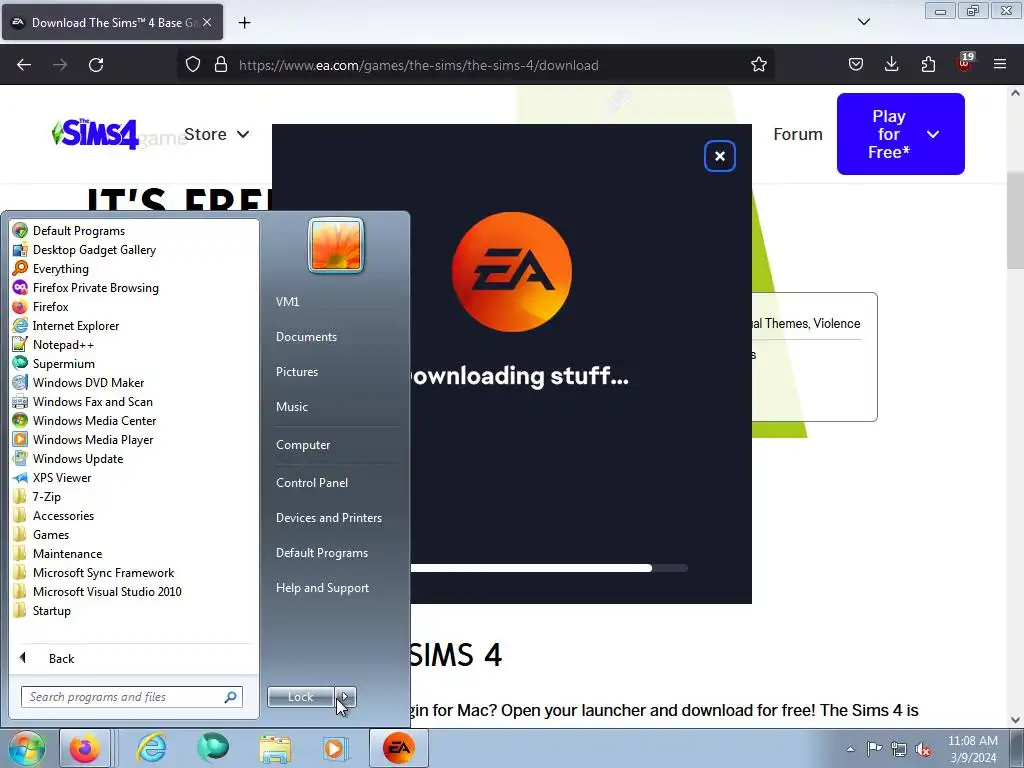Launch Supermium from the taskbar
Screen dimensions: 1024x768
213,748
